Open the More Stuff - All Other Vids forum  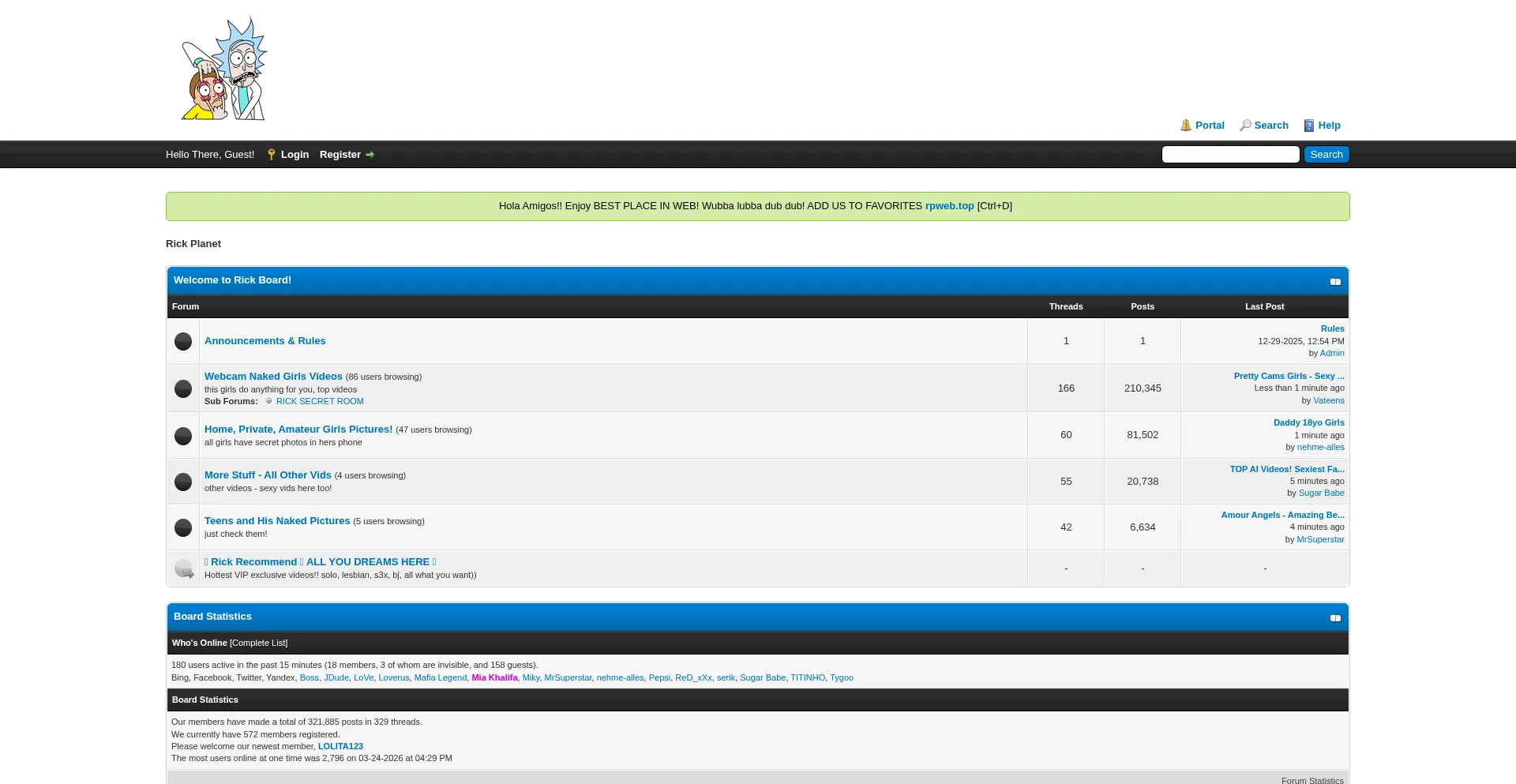(268, 475)
